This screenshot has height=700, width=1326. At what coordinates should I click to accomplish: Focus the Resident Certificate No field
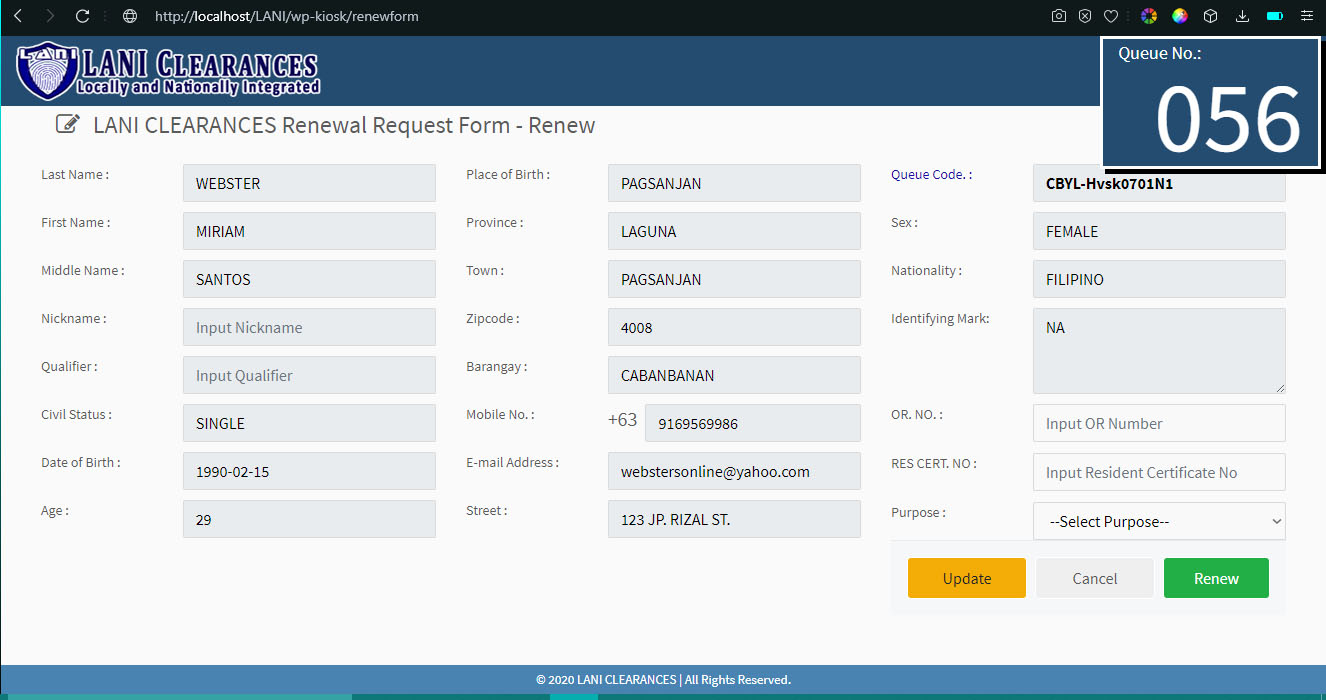pyautogui.click(x=1158, y=472)
